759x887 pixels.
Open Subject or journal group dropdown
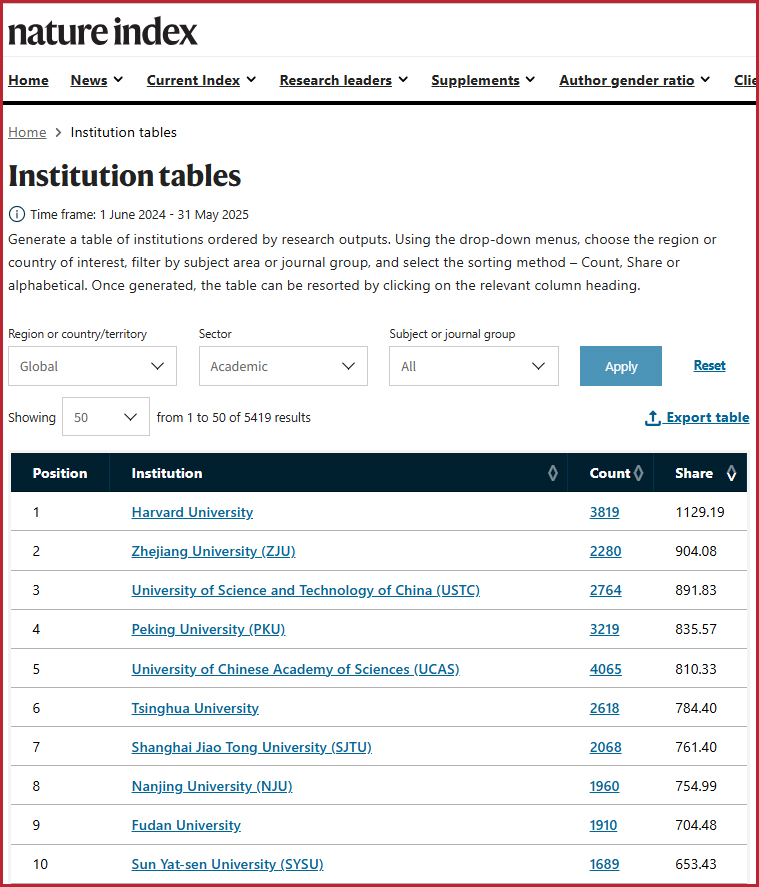473,366
